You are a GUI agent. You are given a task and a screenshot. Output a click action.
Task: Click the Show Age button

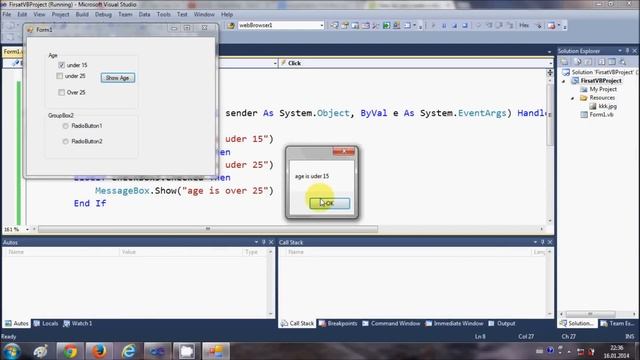[x=118, y=78]
